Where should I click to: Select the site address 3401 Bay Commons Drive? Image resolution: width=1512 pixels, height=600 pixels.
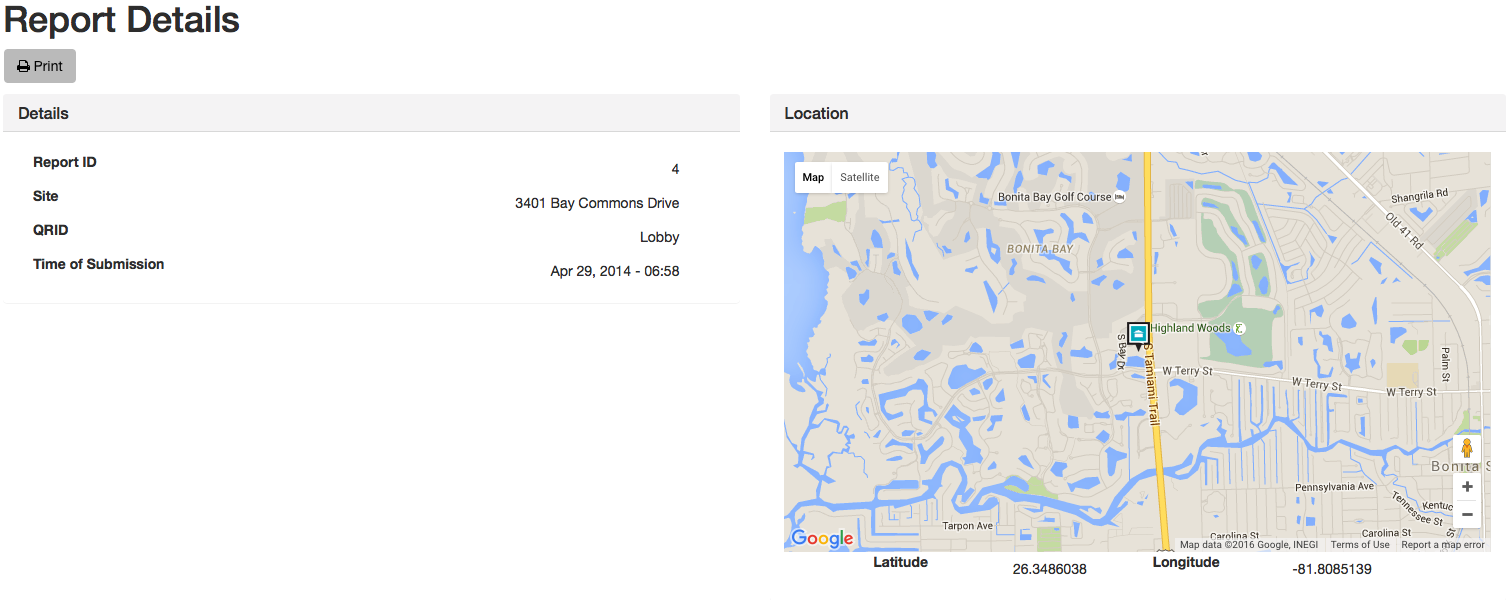[597, 203]
